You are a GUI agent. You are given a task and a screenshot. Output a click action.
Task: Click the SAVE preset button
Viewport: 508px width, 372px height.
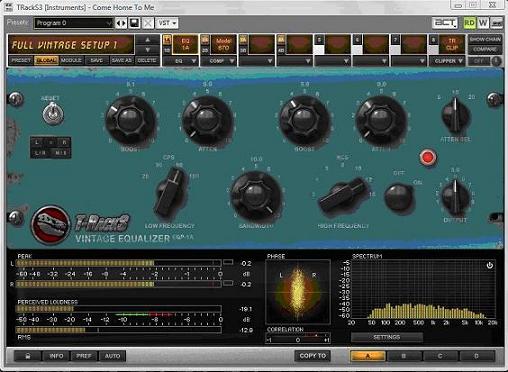[x=96, y=60]
